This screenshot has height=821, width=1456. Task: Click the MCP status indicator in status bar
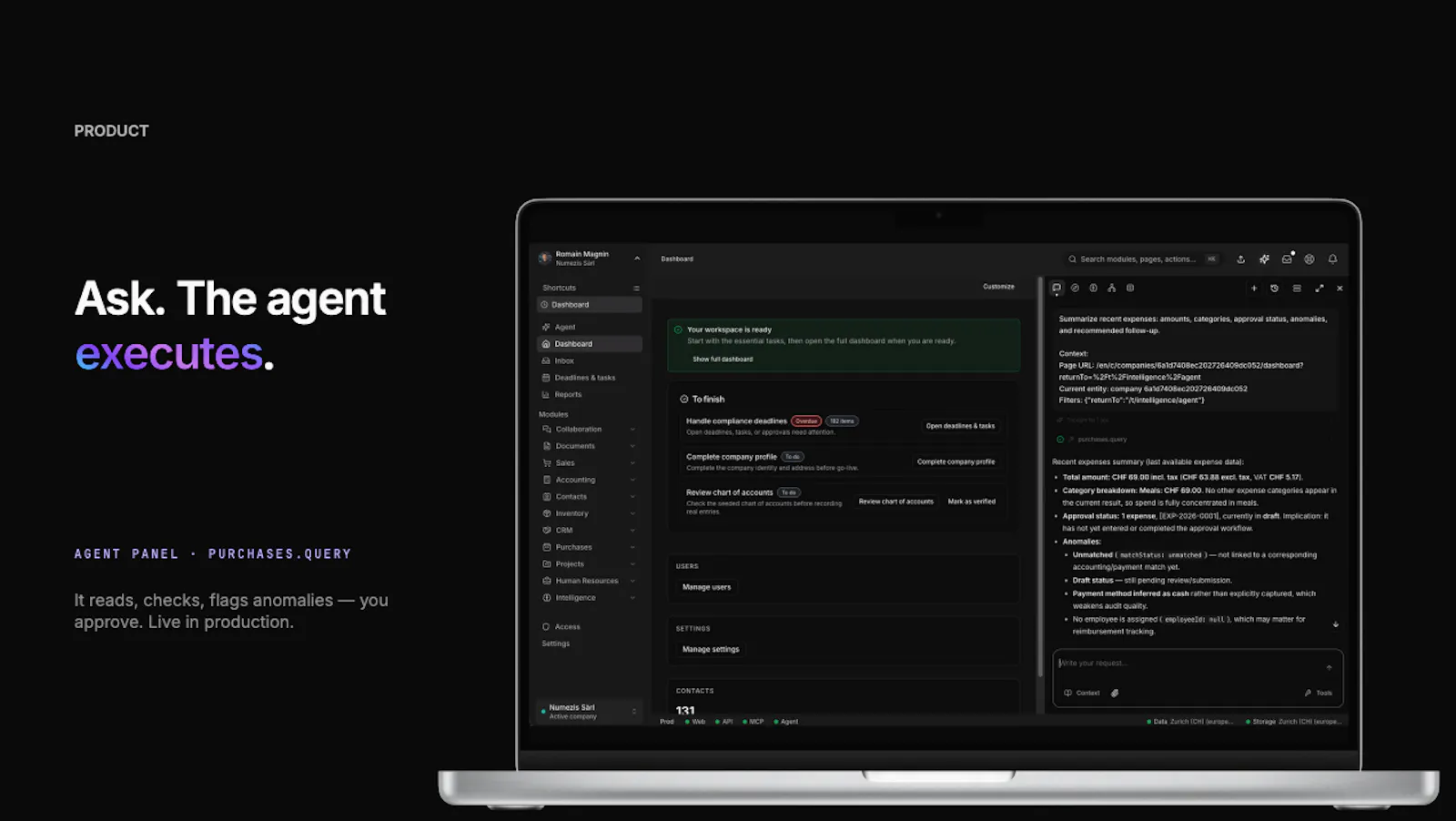(x=753, y=722)
